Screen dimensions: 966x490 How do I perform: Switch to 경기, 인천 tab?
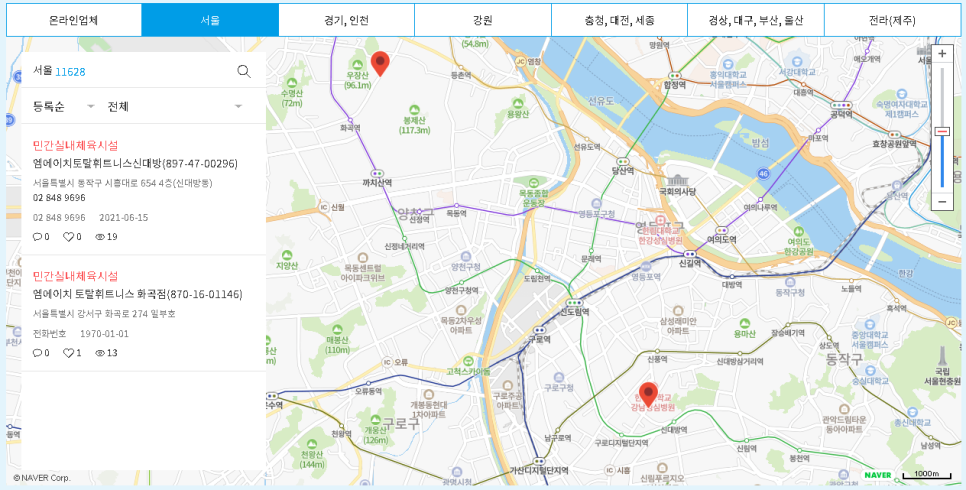coord(346,20)
